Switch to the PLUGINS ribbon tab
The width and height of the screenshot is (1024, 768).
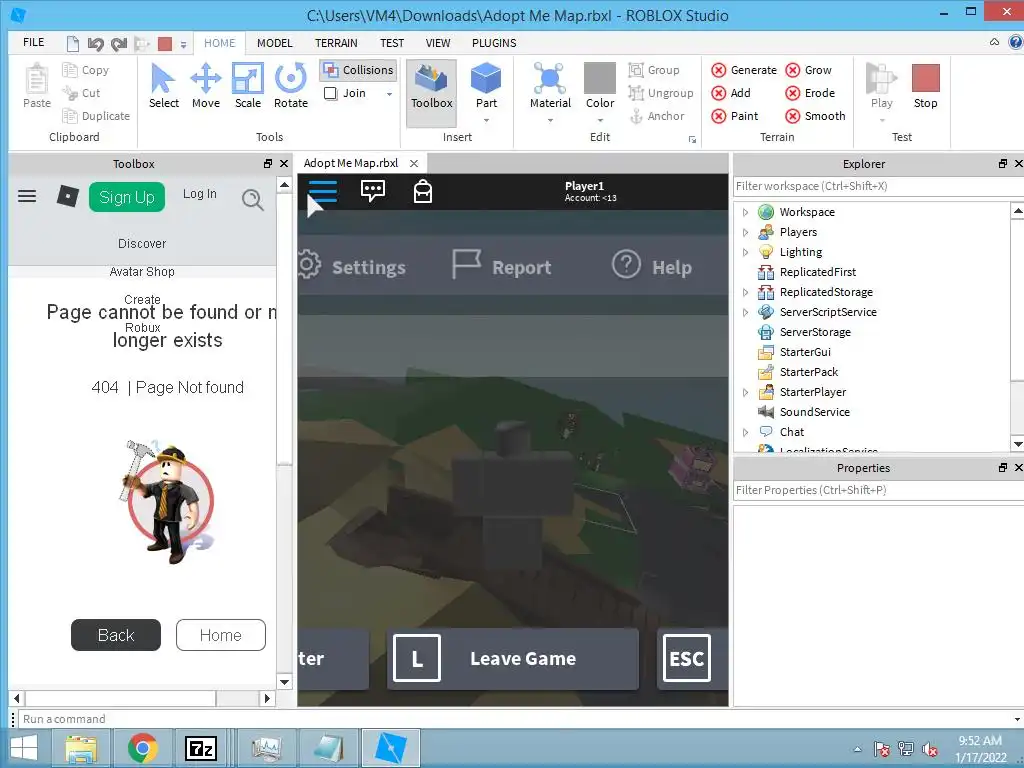[494, 43]
